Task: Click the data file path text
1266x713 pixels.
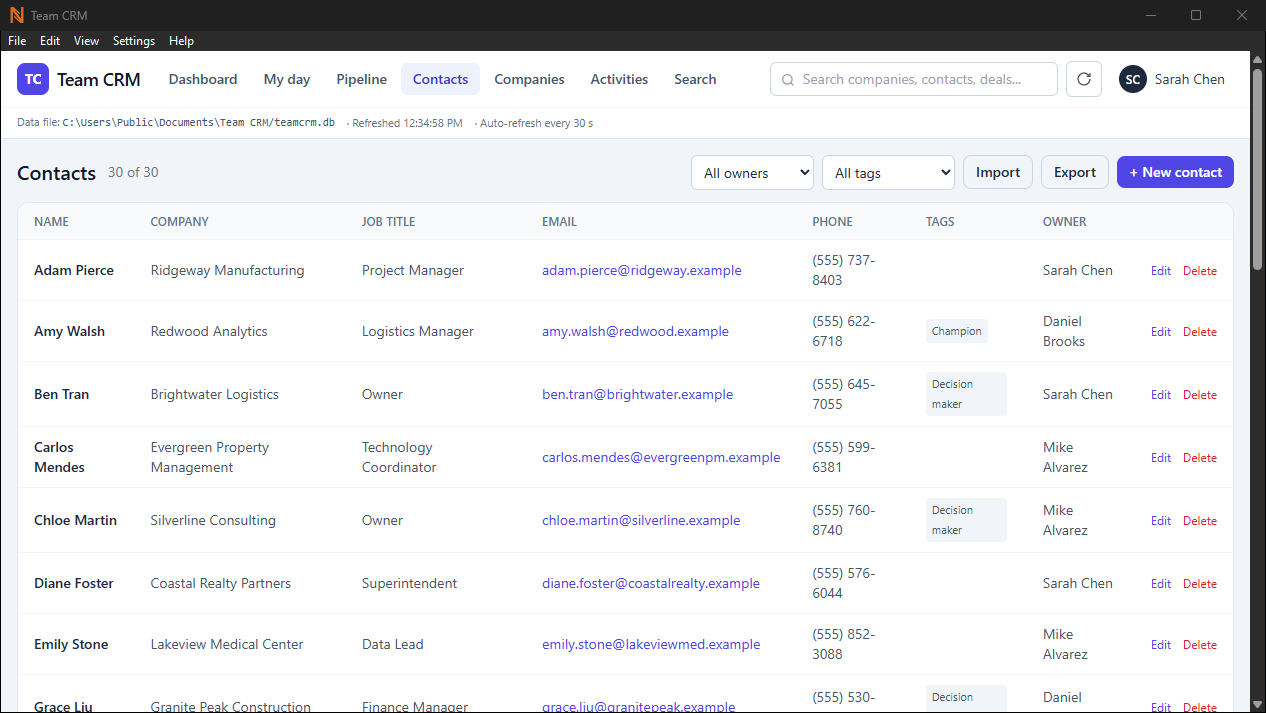Action: [x=198, y=123]
